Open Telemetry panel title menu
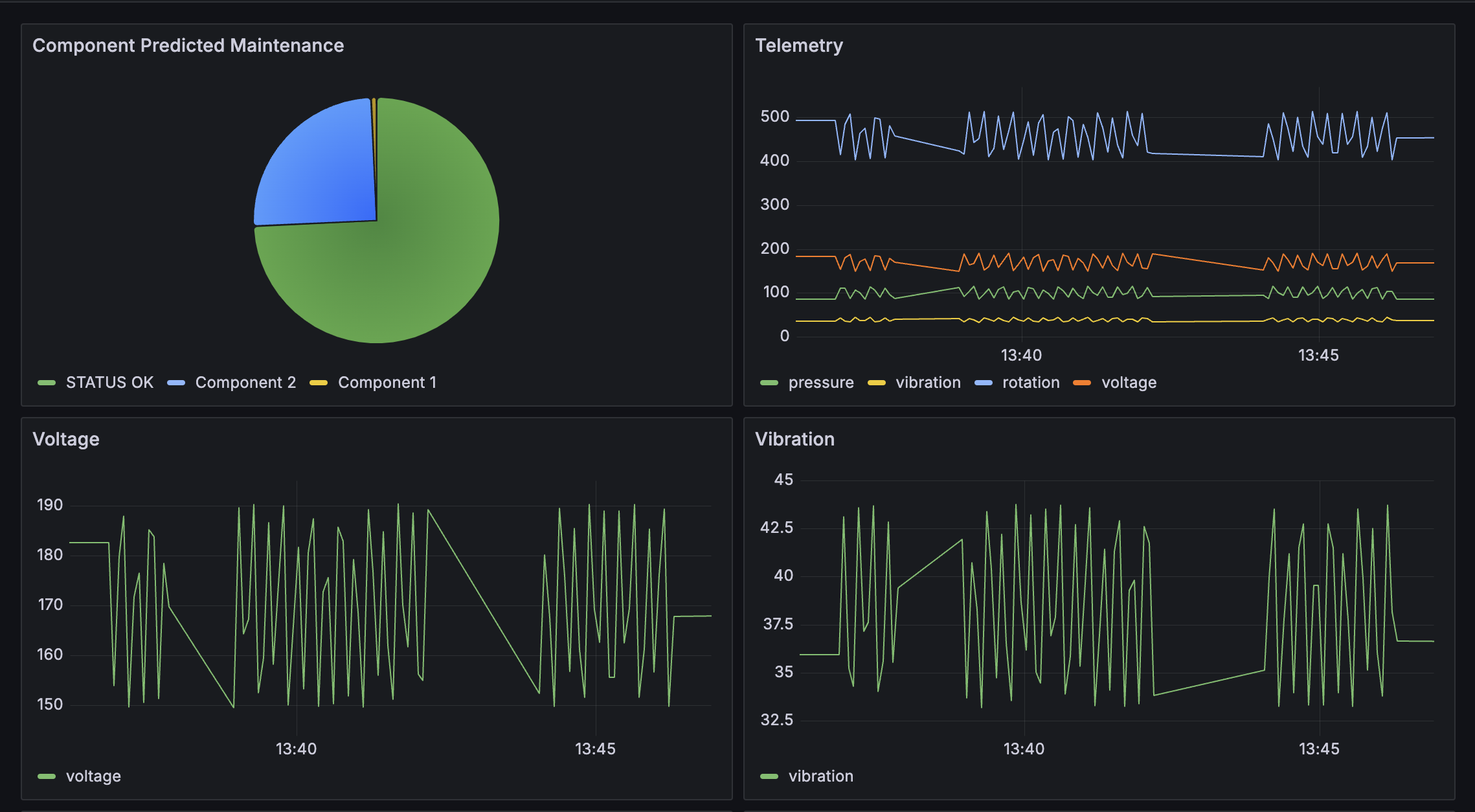Image resolution: width=1475 pixels, height=812 pixels. [799, 45]
